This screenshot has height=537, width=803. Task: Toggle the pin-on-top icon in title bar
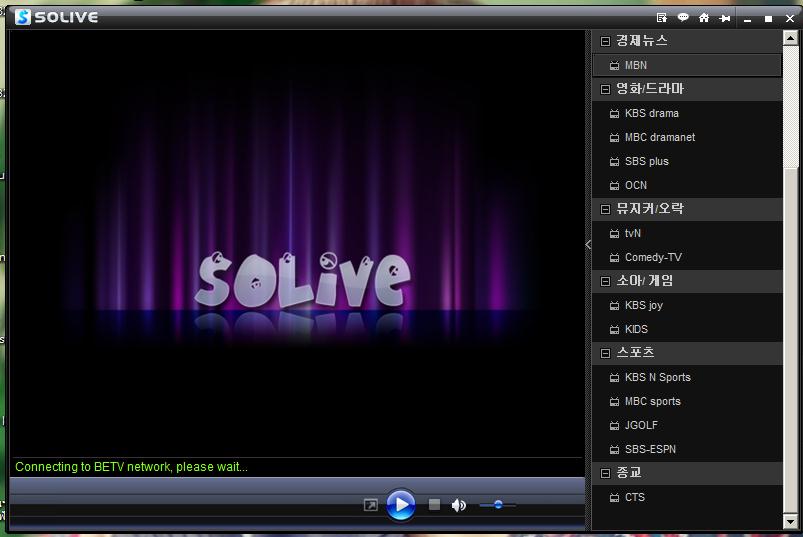click(x=725, y=18)
